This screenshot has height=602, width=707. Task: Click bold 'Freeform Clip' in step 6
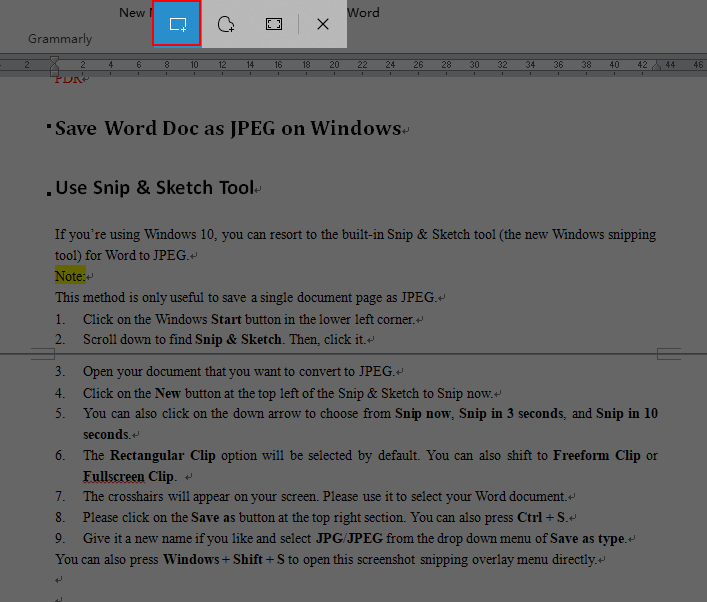(x=597, y=455)
